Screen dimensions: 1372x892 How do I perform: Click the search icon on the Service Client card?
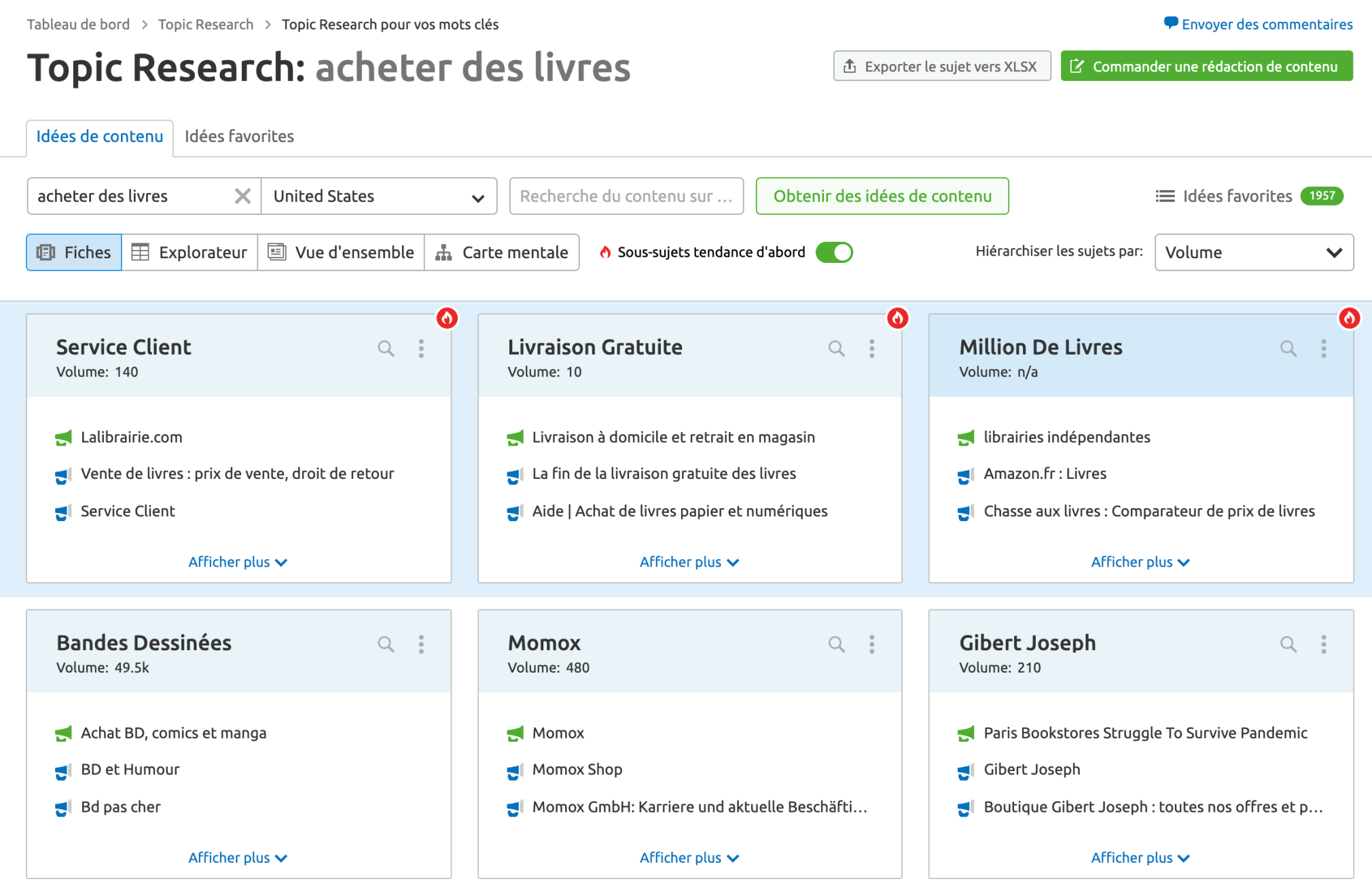(x=385, y=348)
